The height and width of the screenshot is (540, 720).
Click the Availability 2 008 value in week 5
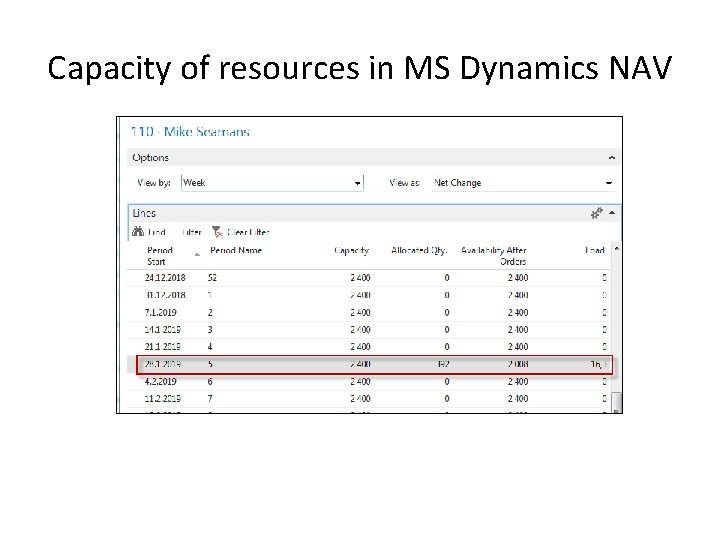click(x=518, y=364)
